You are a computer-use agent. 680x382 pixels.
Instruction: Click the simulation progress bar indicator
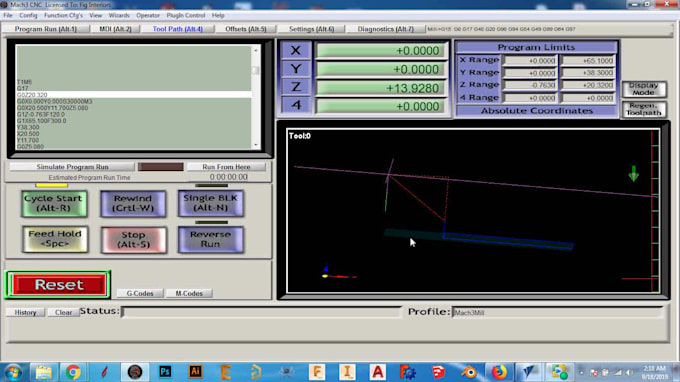(161, 167)
